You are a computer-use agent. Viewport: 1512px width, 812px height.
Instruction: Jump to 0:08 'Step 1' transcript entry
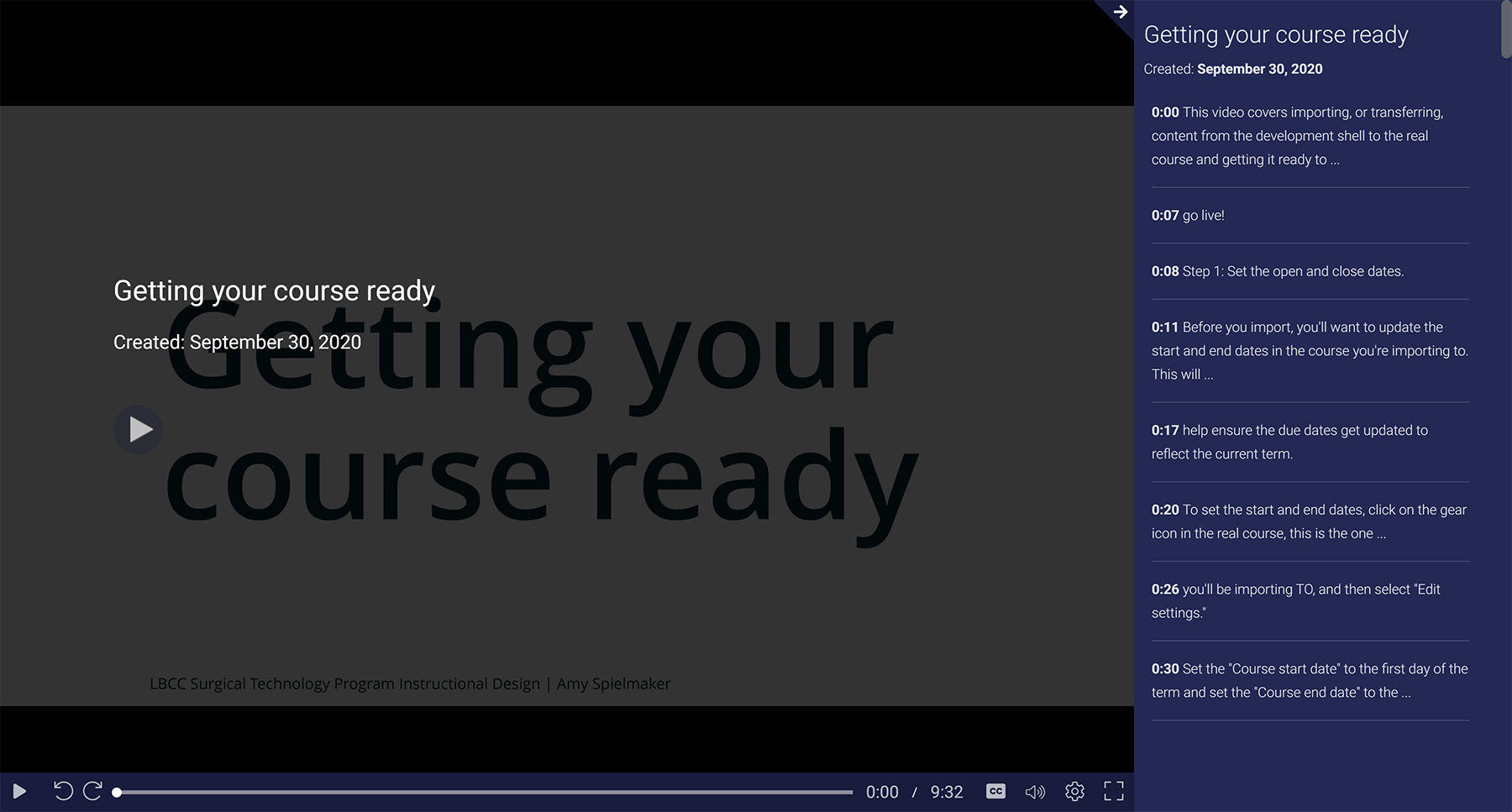pos(1310,271)
